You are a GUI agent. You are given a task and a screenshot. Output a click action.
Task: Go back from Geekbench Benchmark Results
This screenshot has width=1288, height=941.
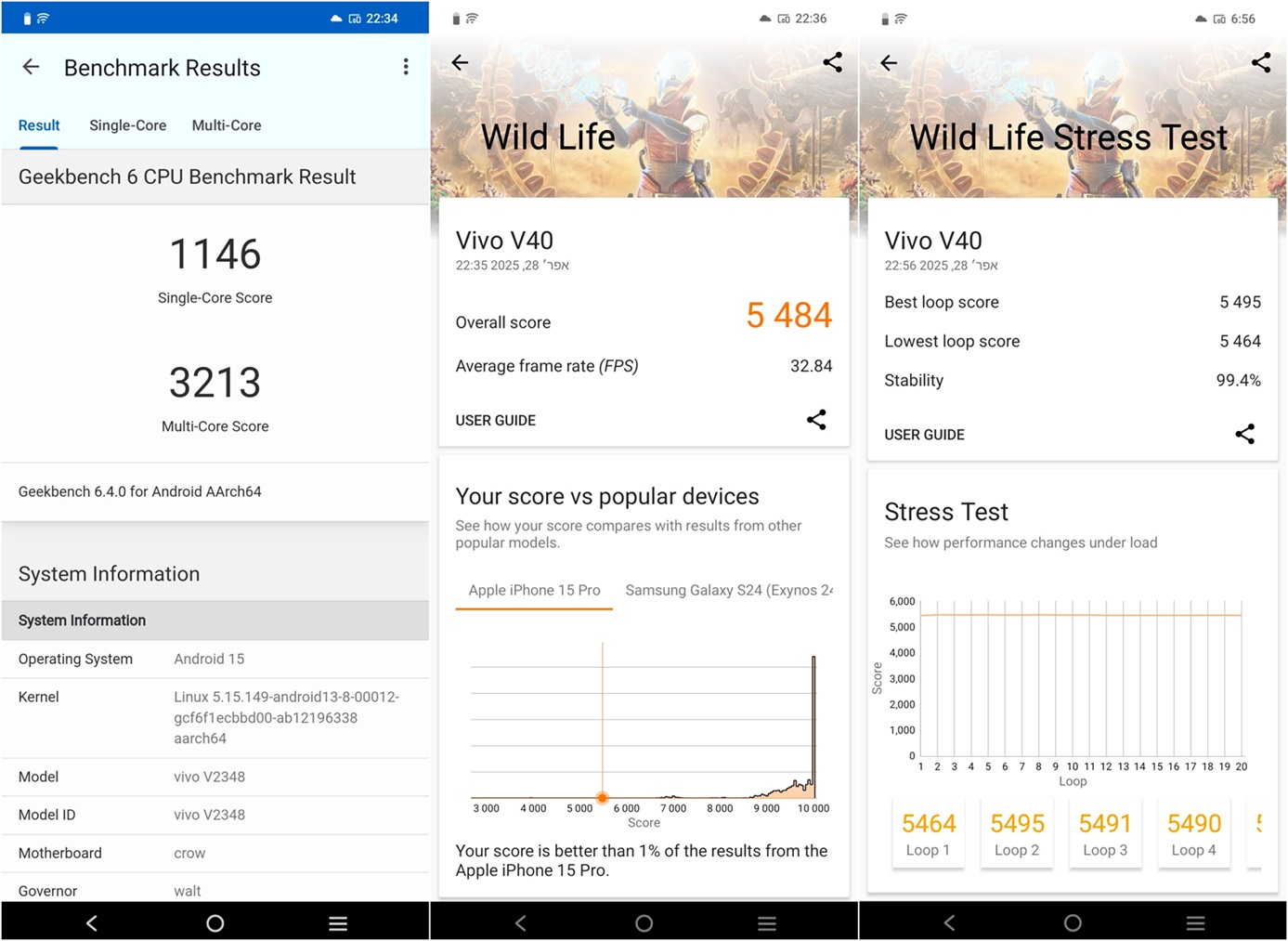(x=31, y=67)
